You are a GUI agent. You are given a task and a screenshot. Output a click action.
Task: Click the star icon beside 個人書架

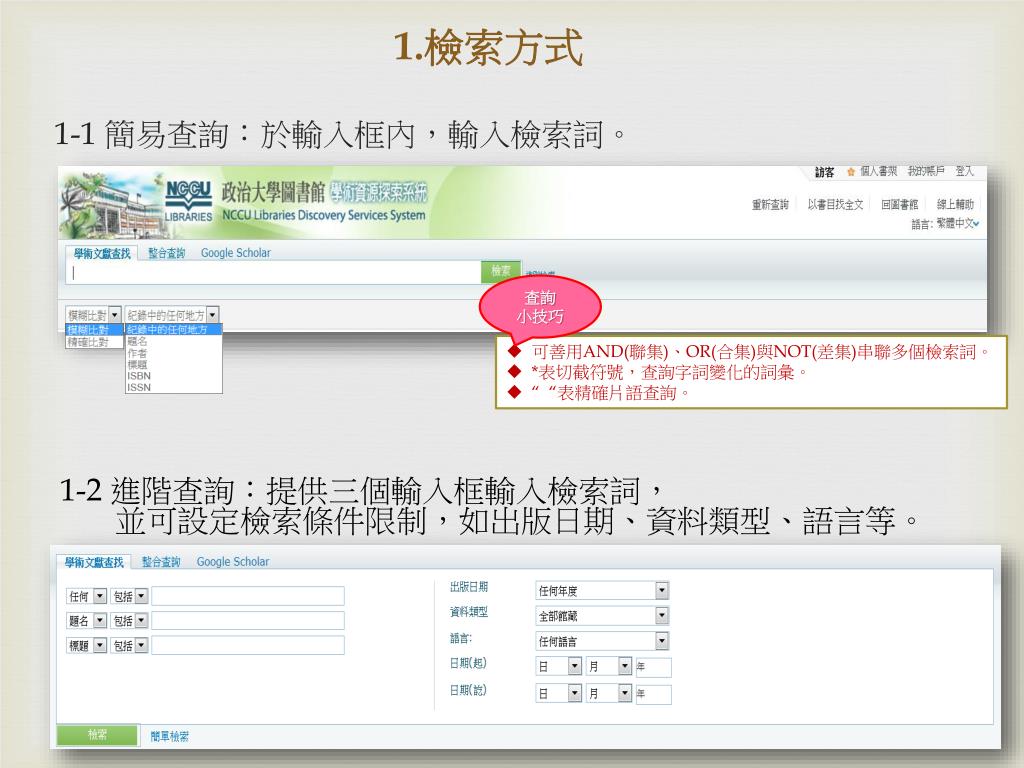(851, 172)
